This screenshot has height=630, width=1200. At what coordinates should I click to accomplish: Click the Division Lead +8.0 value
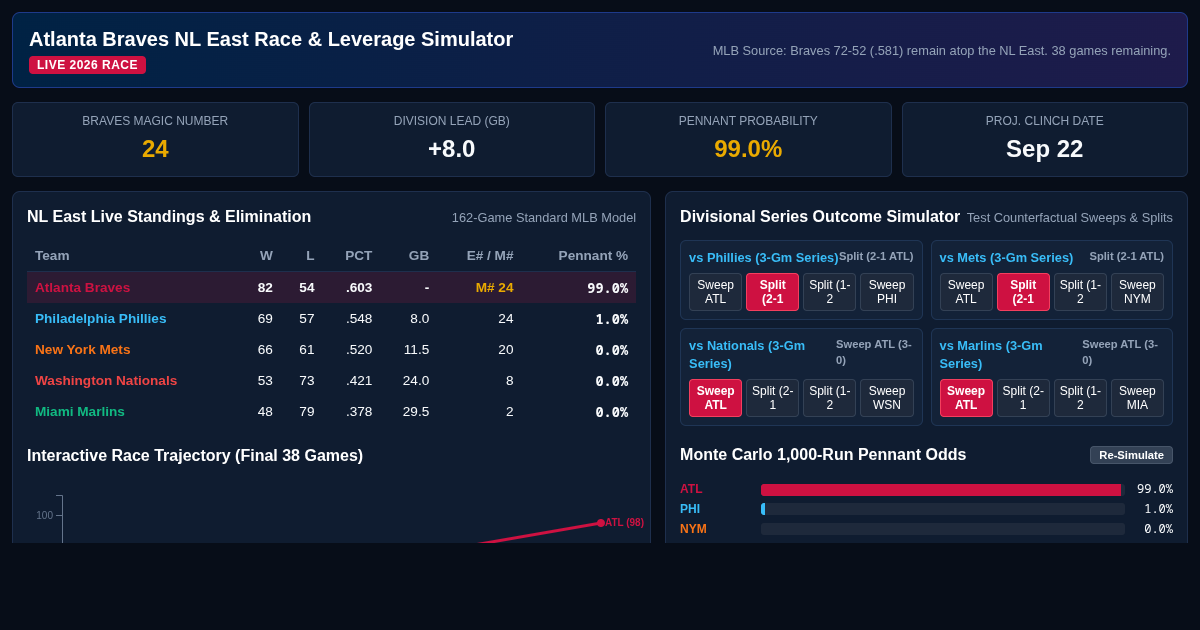(451, 149)
